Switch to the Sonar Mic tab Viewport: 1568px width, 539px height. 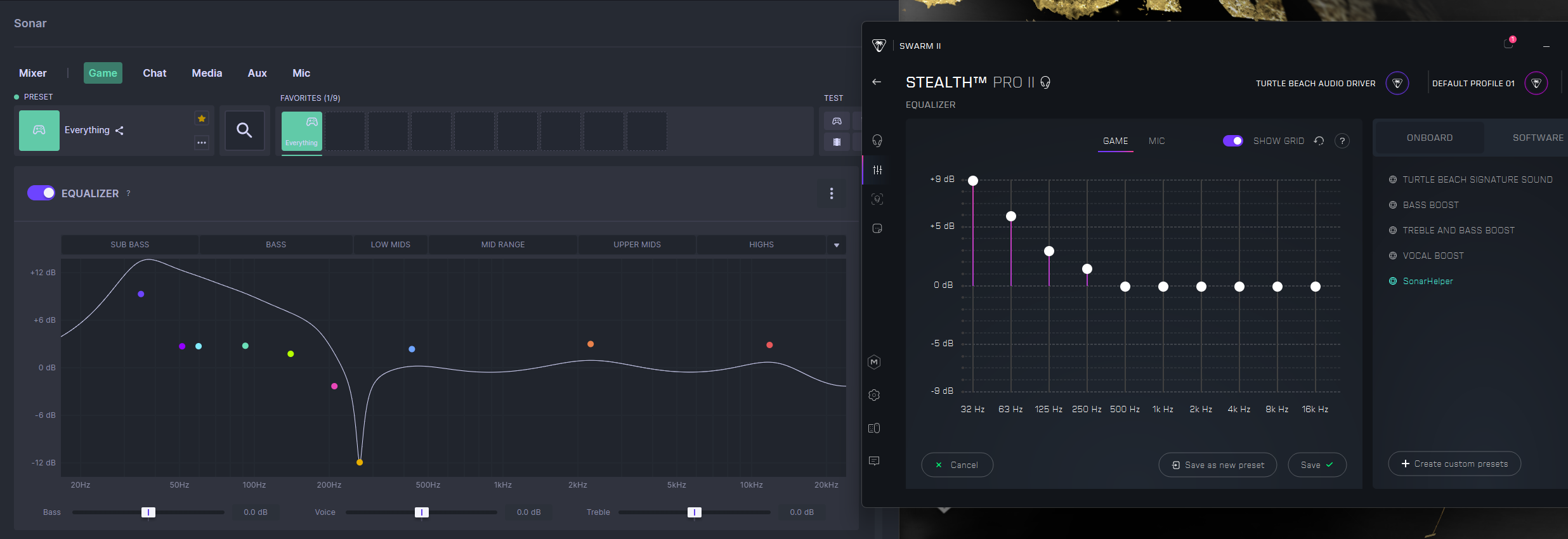coord(301,74)
